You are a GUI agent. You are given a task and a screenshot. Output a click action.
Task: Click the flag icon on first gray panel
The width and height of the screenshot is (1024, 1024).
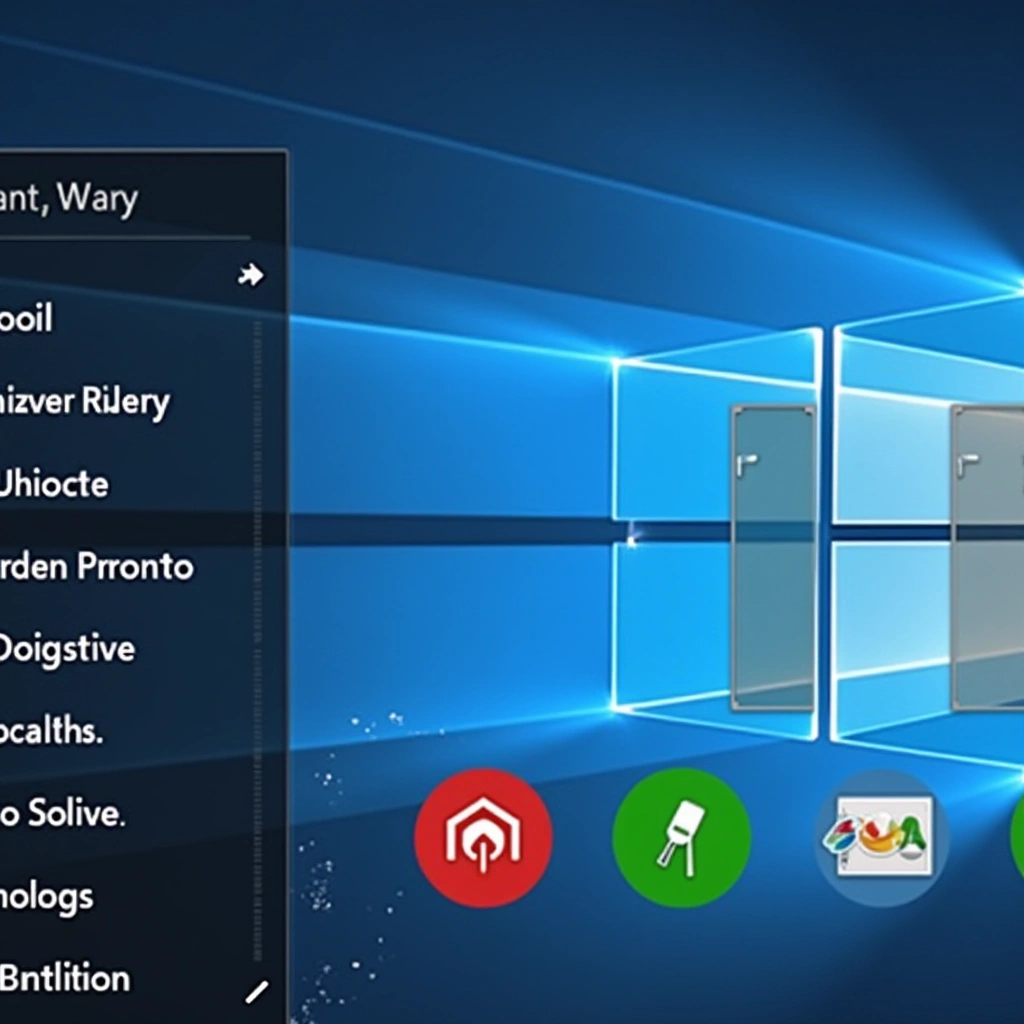(x=746, y=464)
